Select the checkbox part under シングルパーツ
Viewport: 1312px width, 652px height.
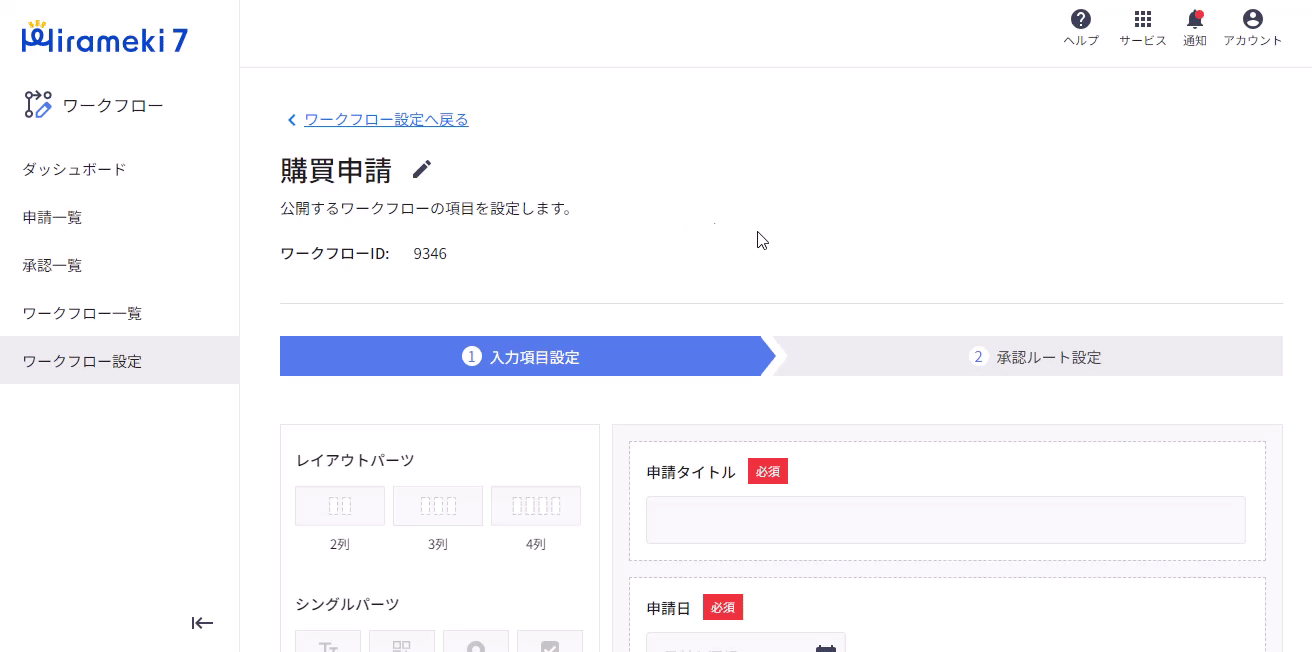[550, 645]
